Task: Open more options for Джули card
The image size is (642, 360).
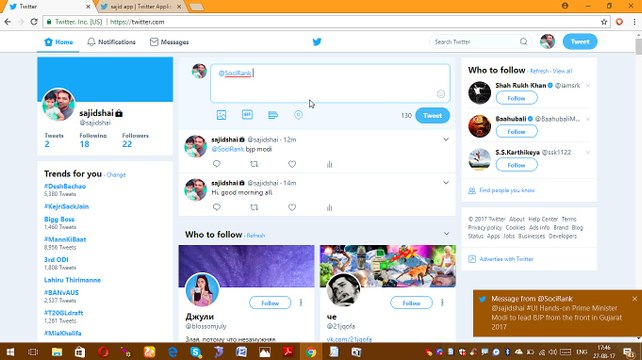Action: tap(301, 303)
